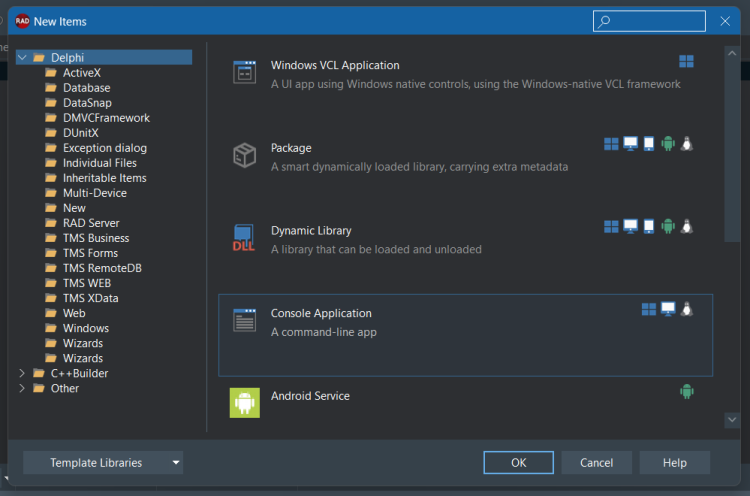Select the TMS XData category
Image resolution: width=750 pixels, height=496 pixels.
[90, 298]
